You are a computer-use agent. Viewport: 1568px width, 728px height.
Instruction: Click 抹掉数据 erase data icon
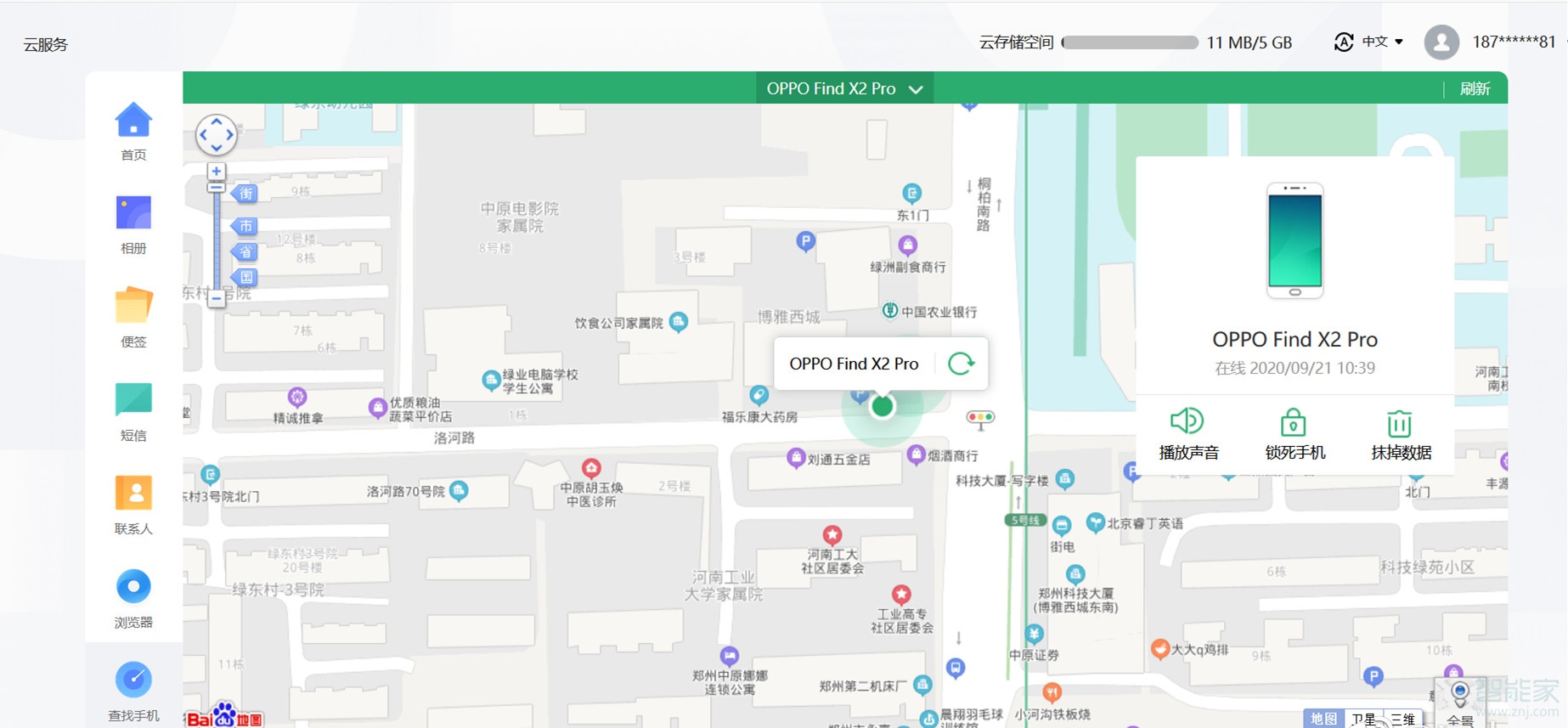(x=1399, y=423)
